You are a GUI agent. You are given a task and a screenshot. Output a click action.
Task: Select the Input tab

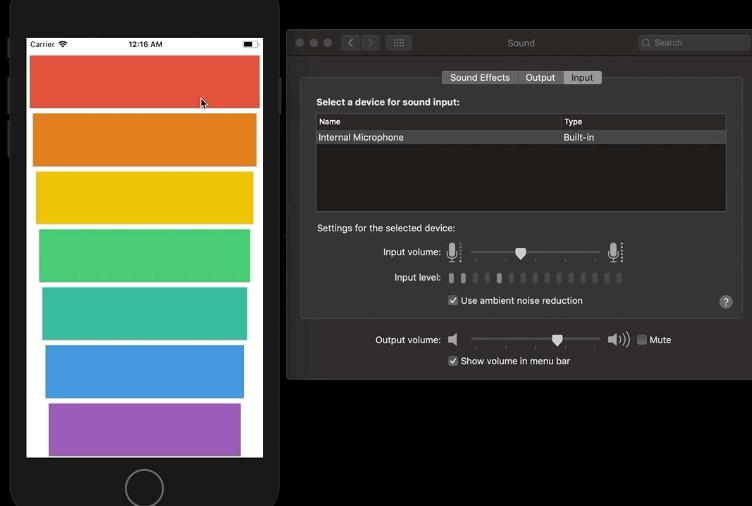[x=582, y=78]
